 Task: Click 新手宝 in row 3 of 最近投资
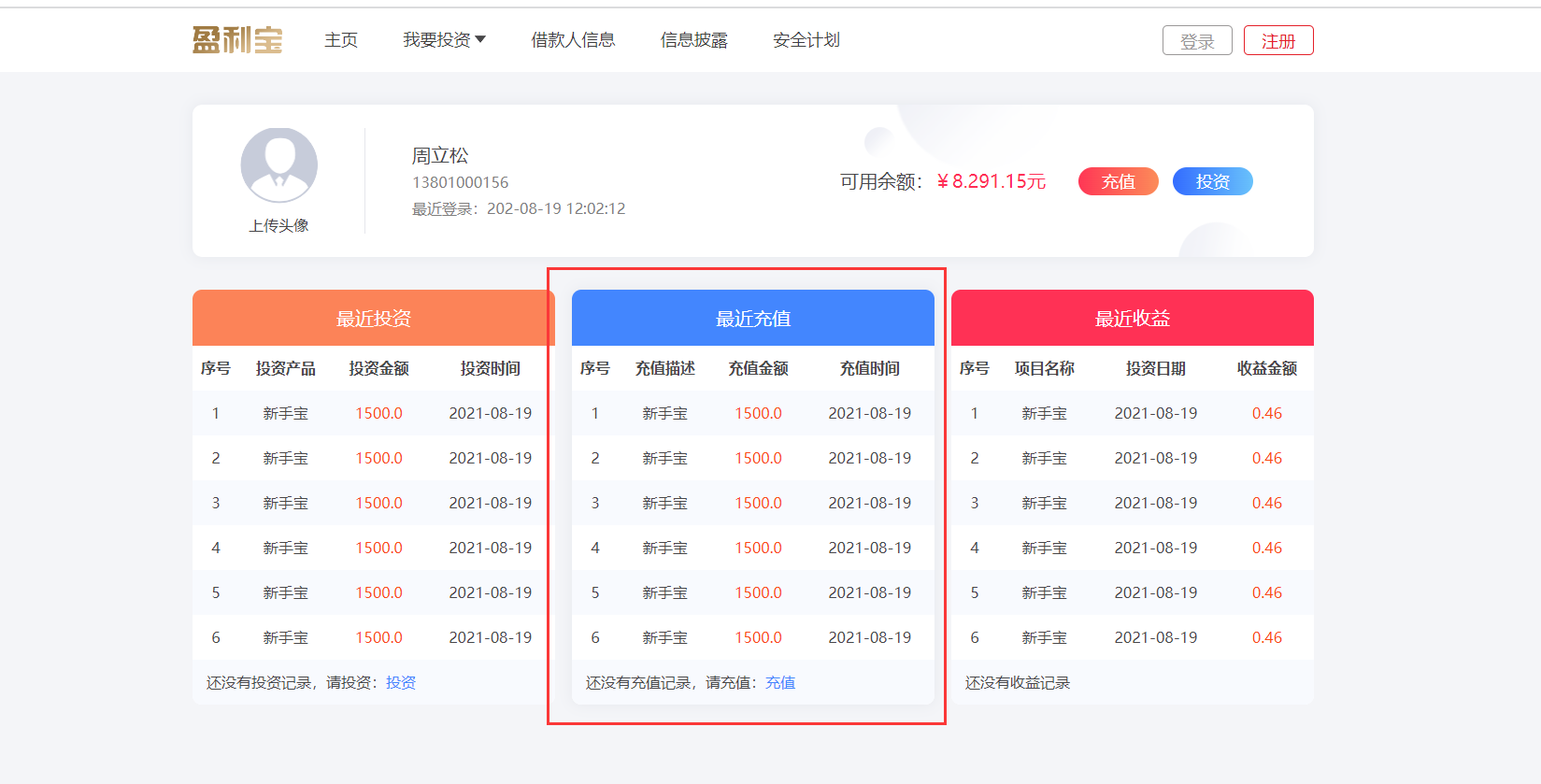click(286, 503)
